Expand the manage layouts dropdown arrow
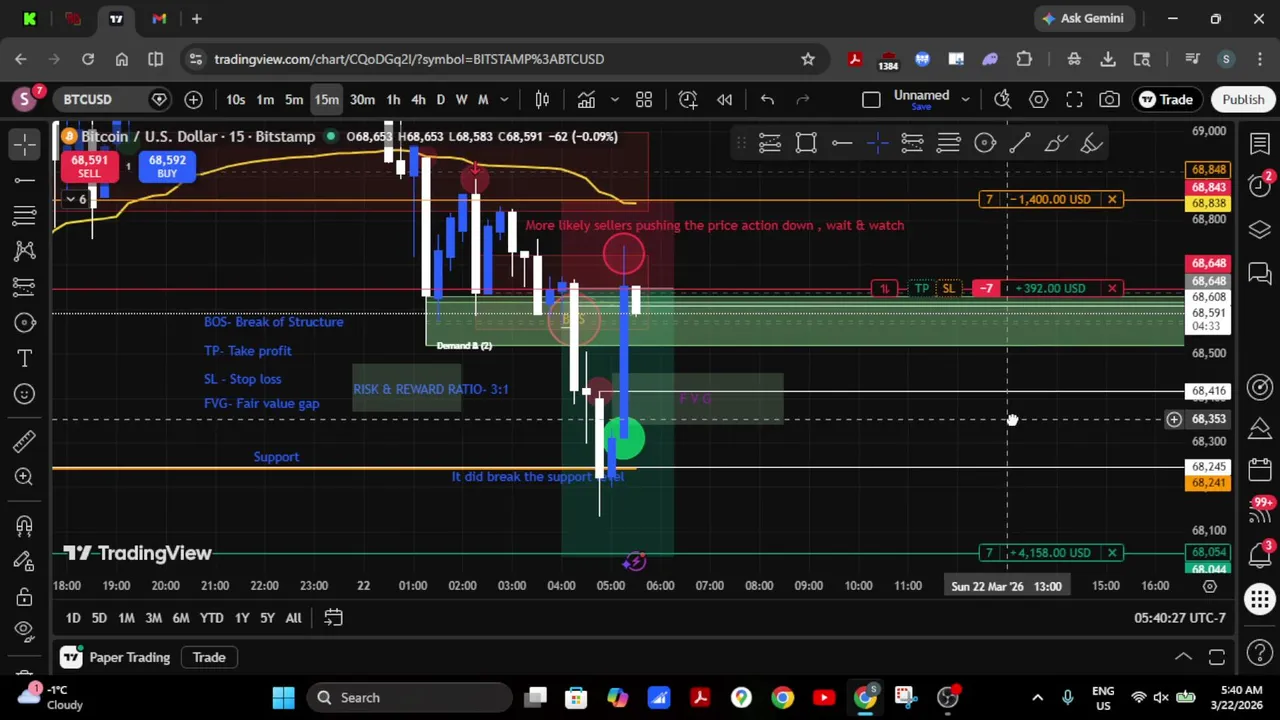This screenshot has width=1280, height=720. click(965, 99)
